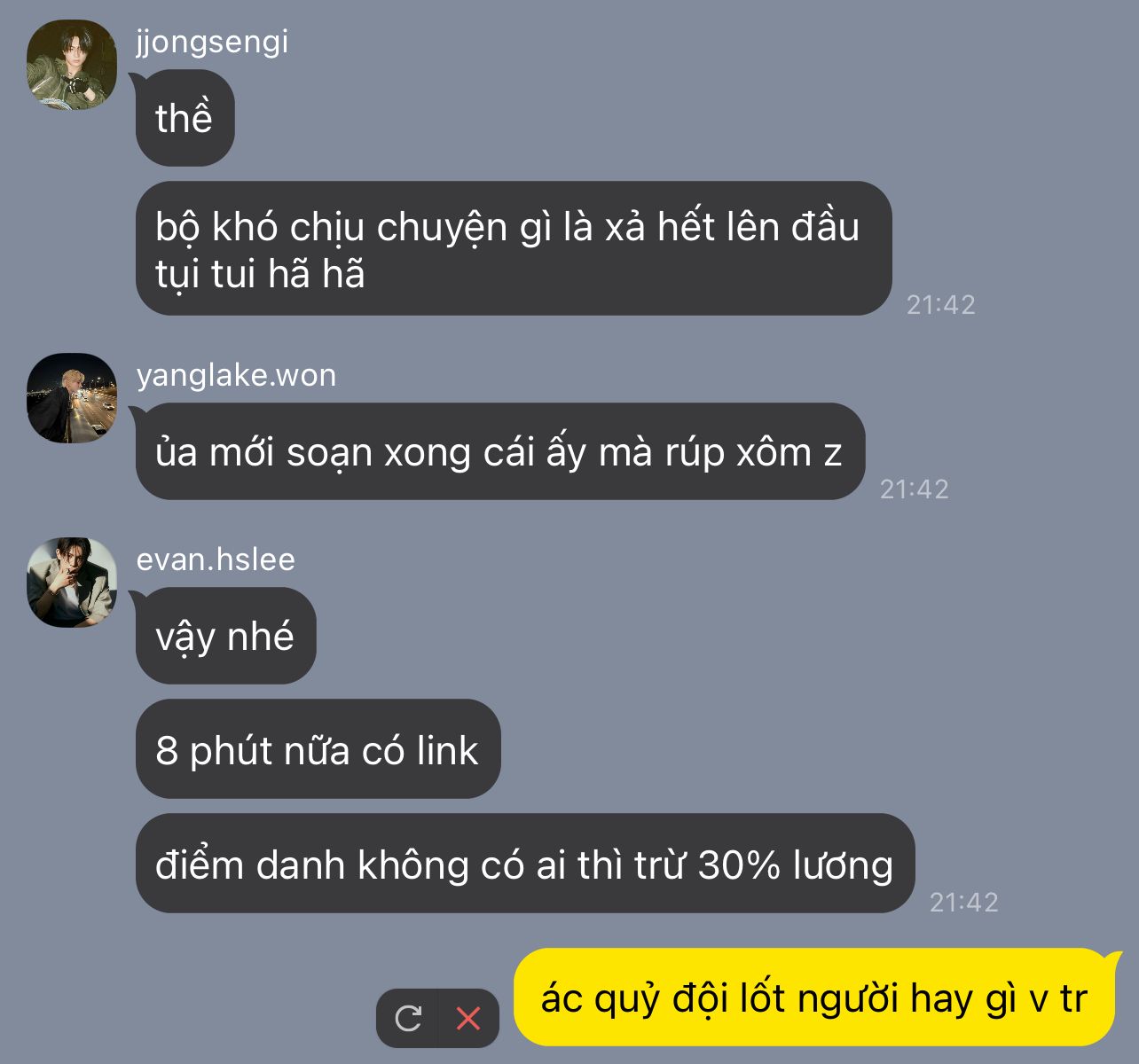This screenshot has height=1064, width=1139.
Task: Tap the 21:42 timestamp beside jjongsengi's message
Action: (x=940, y=304)
